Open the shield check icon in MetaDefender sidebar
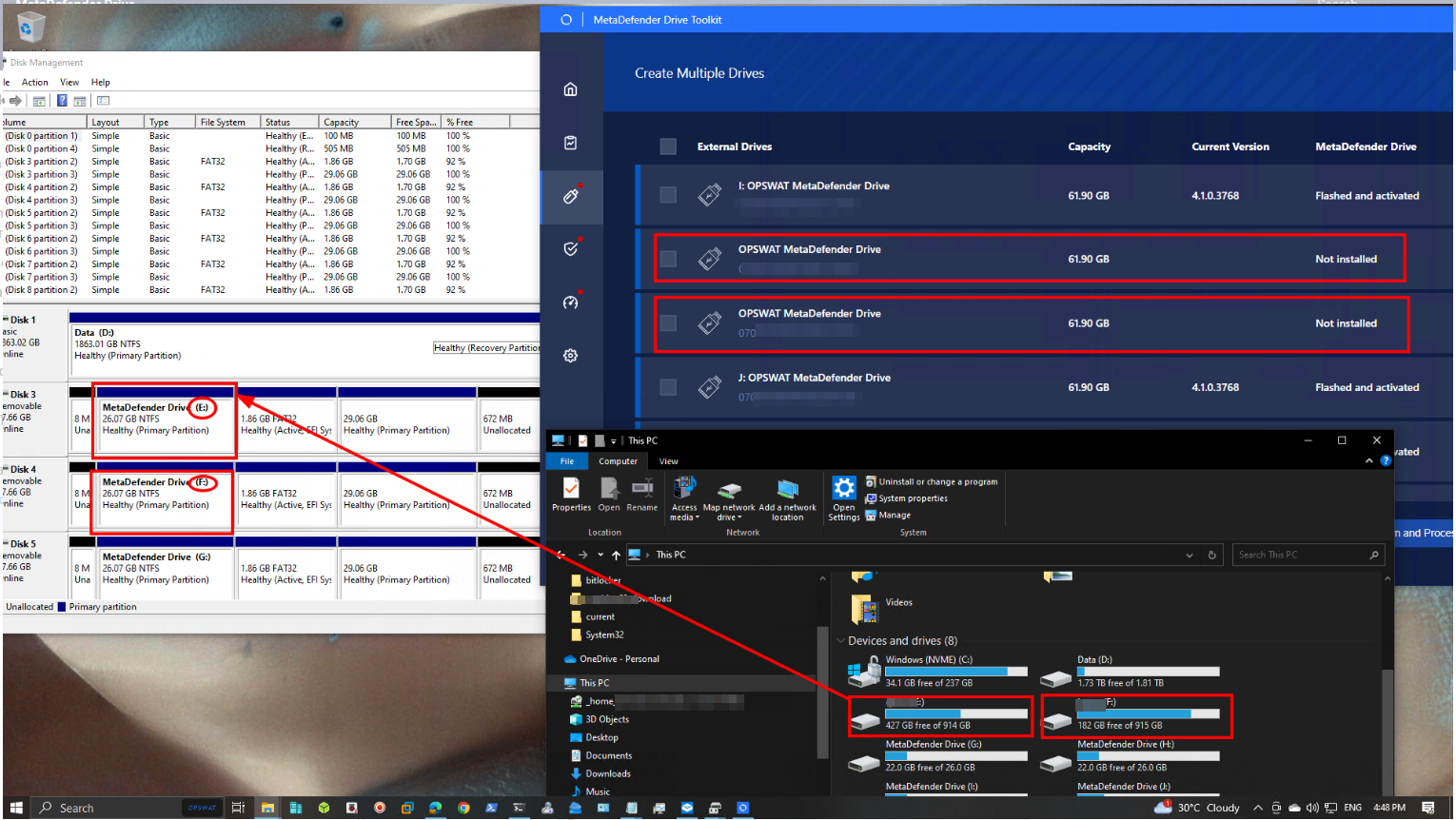The height and width of the screenshot is (820, 1456). coord(570,249)
